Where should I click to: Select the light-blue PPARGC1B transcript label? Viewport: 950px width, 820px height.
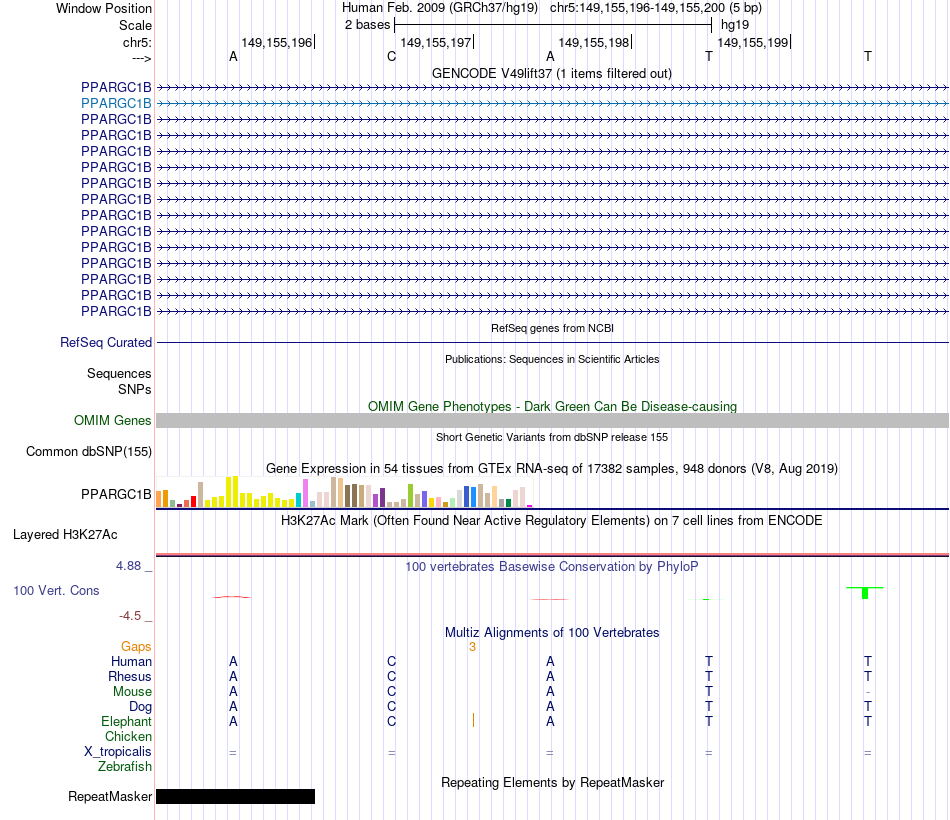click(x=116, y=103)
